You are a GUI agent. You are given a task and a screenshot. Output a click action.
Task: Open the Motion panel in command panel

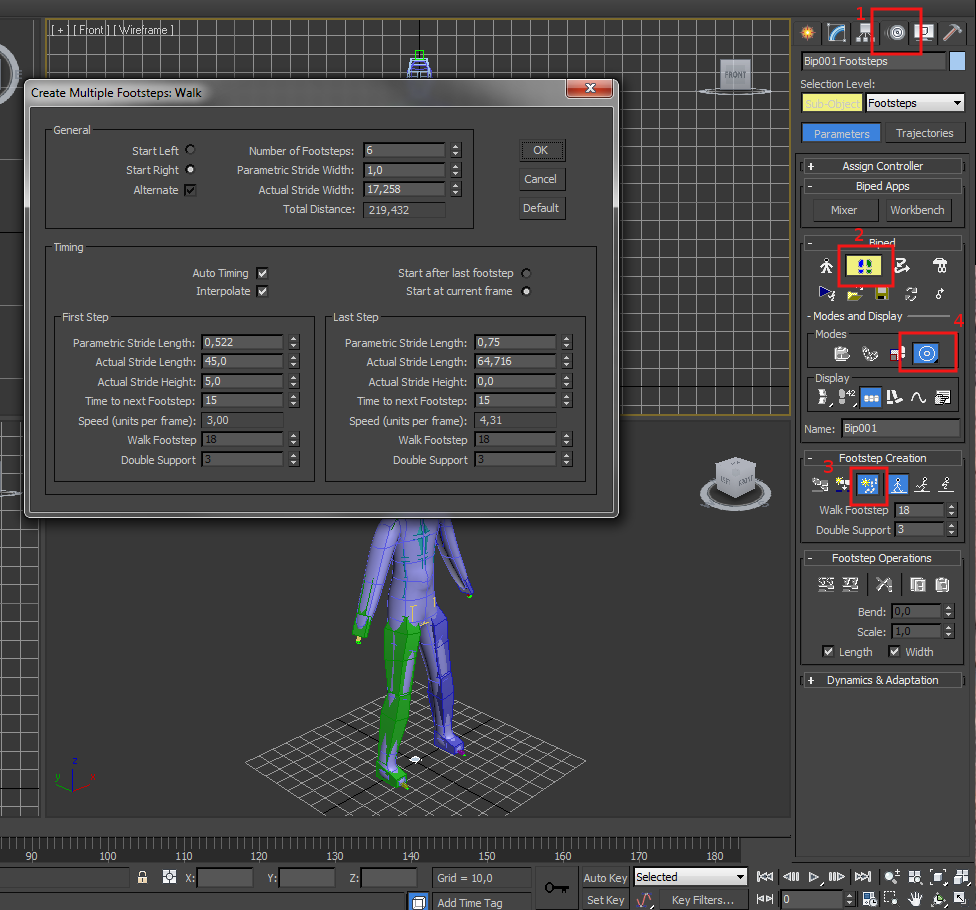[897, 32]
